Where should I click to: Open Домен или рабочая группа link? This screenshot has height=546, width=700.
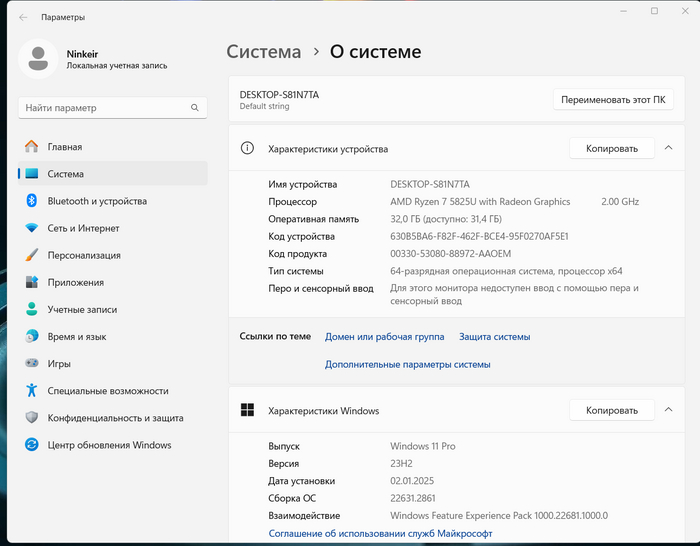coord(385,337)
